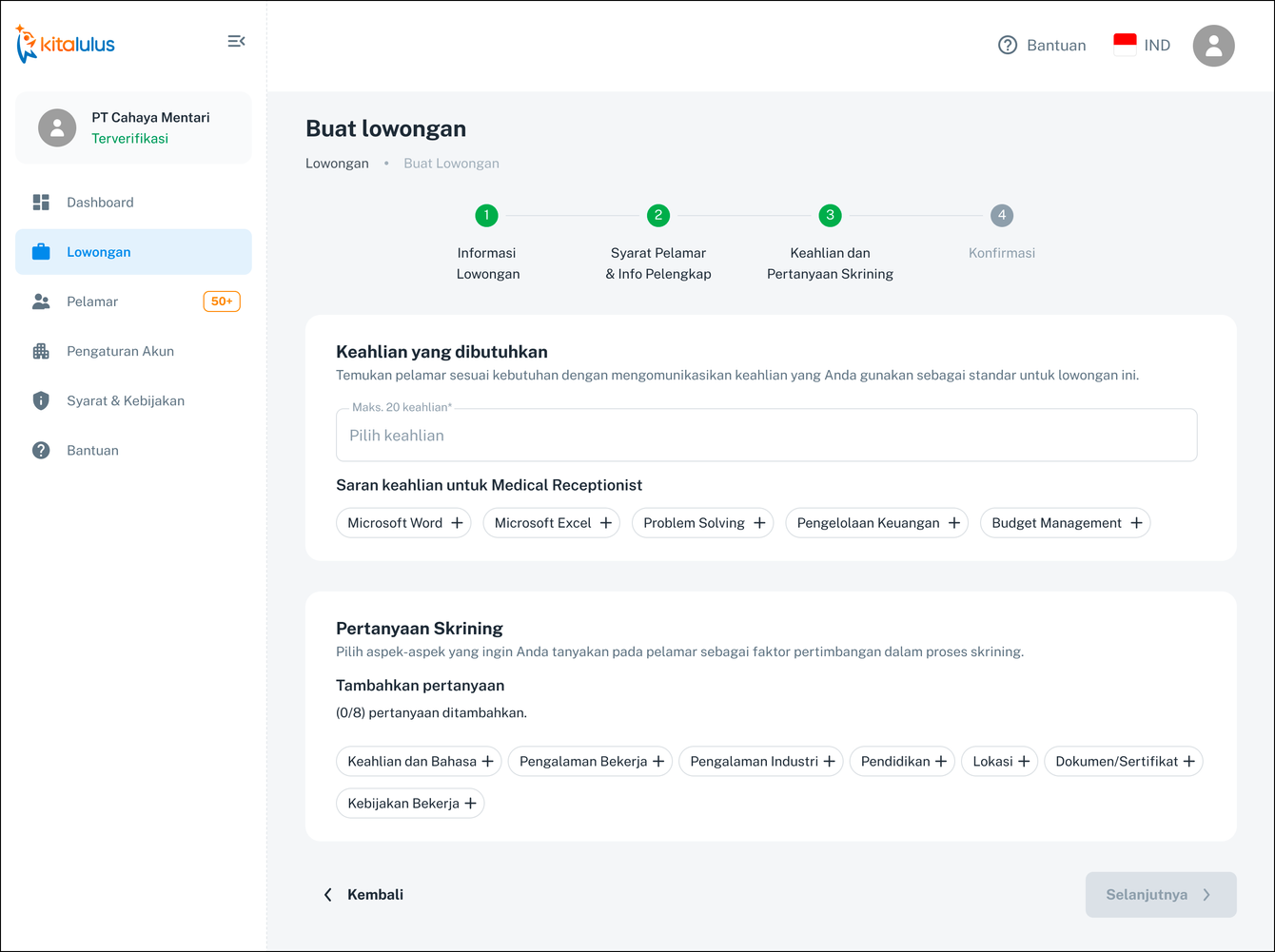The height and width of the screenshot is (952, 1275).
Task: Click plus icon on Microsoft Word chip
Action: (x=457, y=523)
